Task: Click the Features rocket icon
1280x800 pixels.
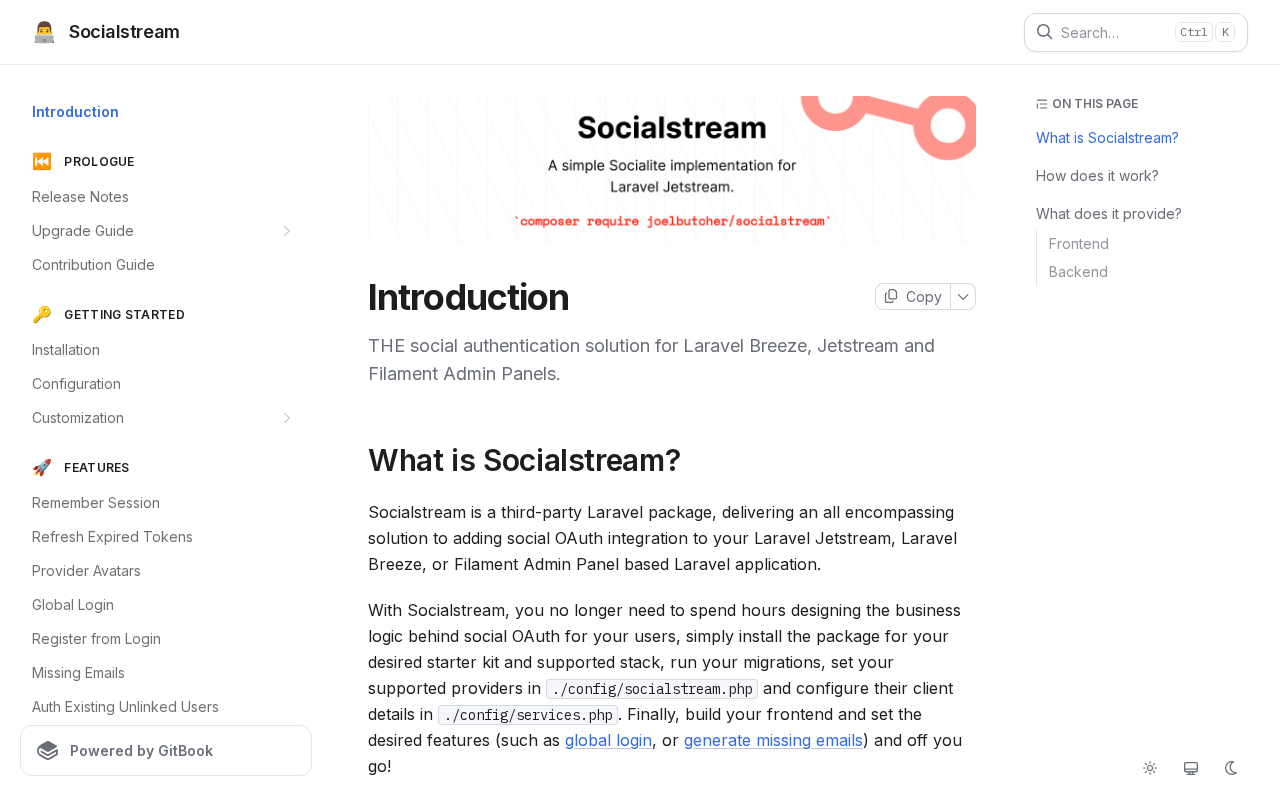Action: coord(42,468)
